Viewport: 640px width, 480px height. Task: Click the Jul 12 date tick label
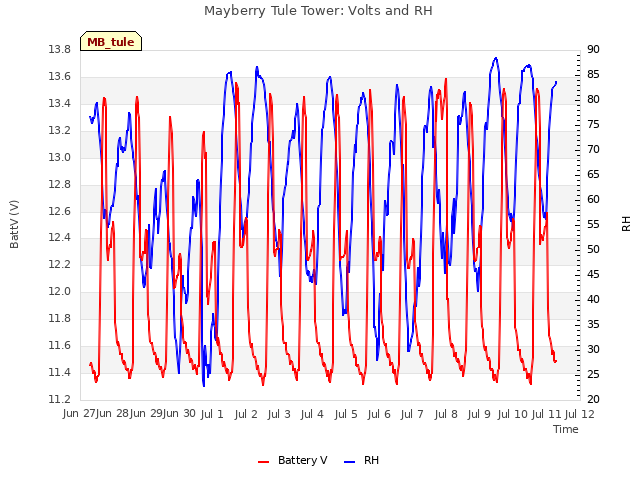[x=580, y=414]
